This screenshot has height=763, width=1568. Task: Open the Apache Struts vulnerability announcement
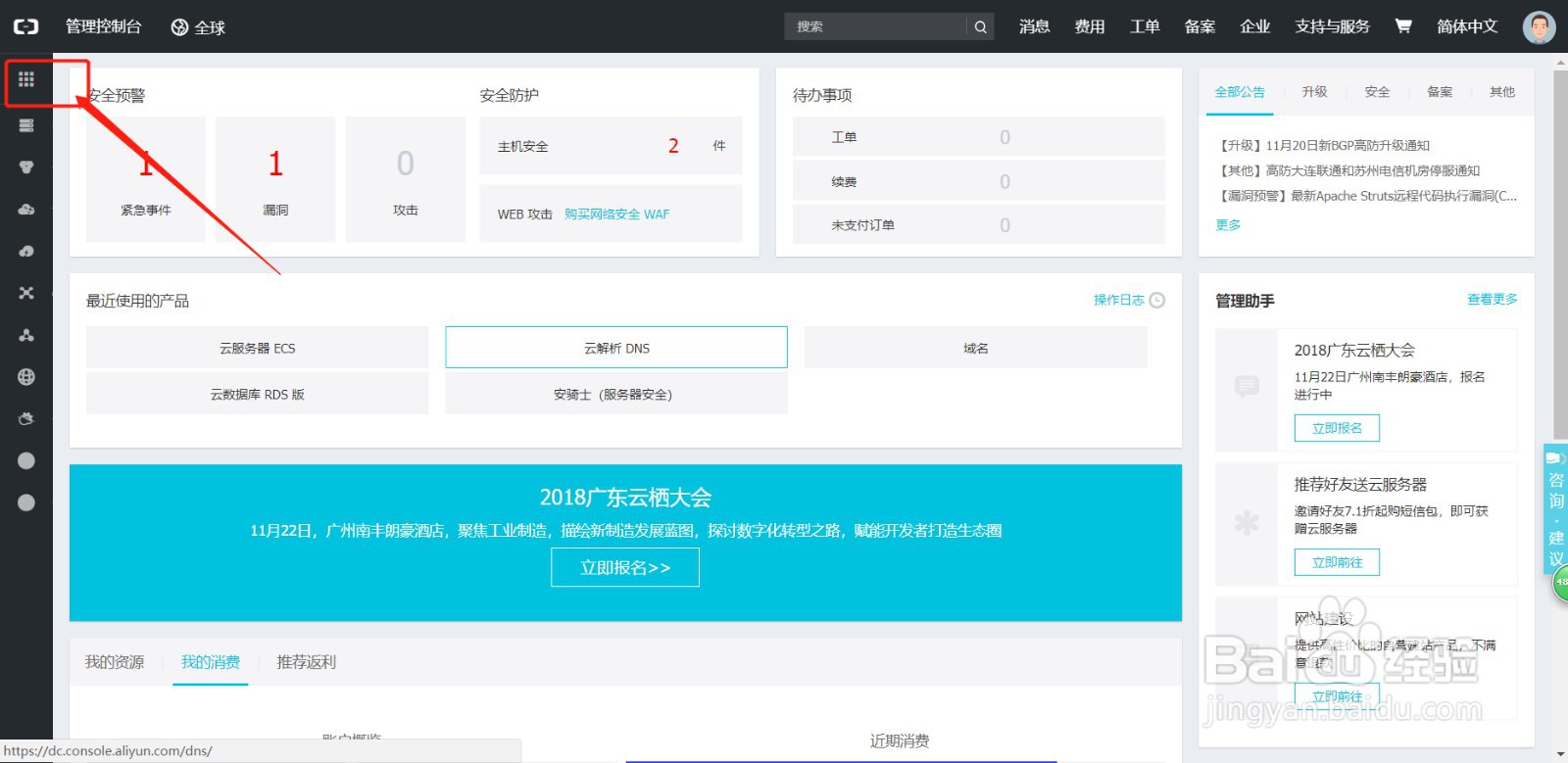click(1366, 196)
